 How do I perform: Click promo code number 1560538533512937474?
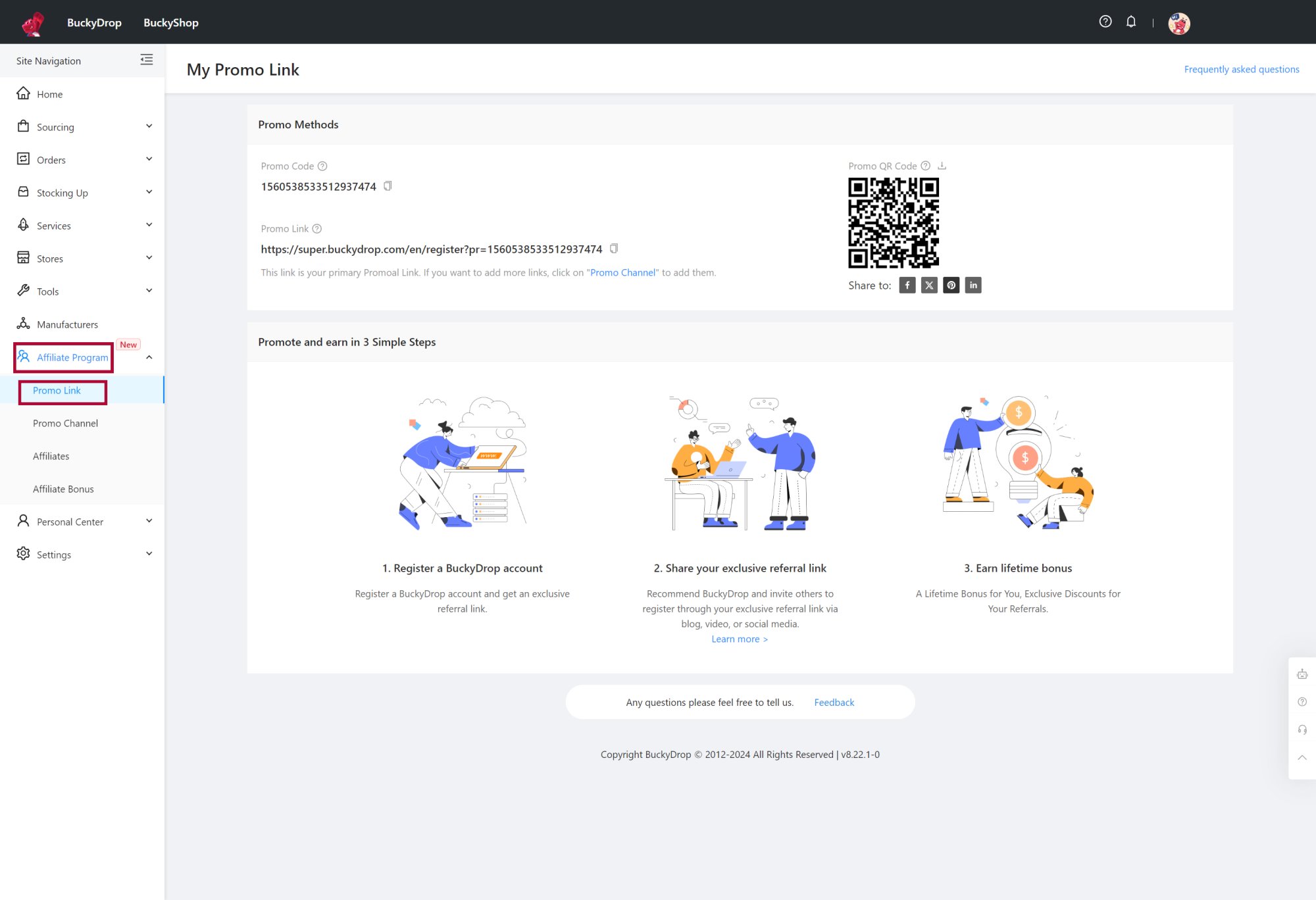click(x=318, y=186)
